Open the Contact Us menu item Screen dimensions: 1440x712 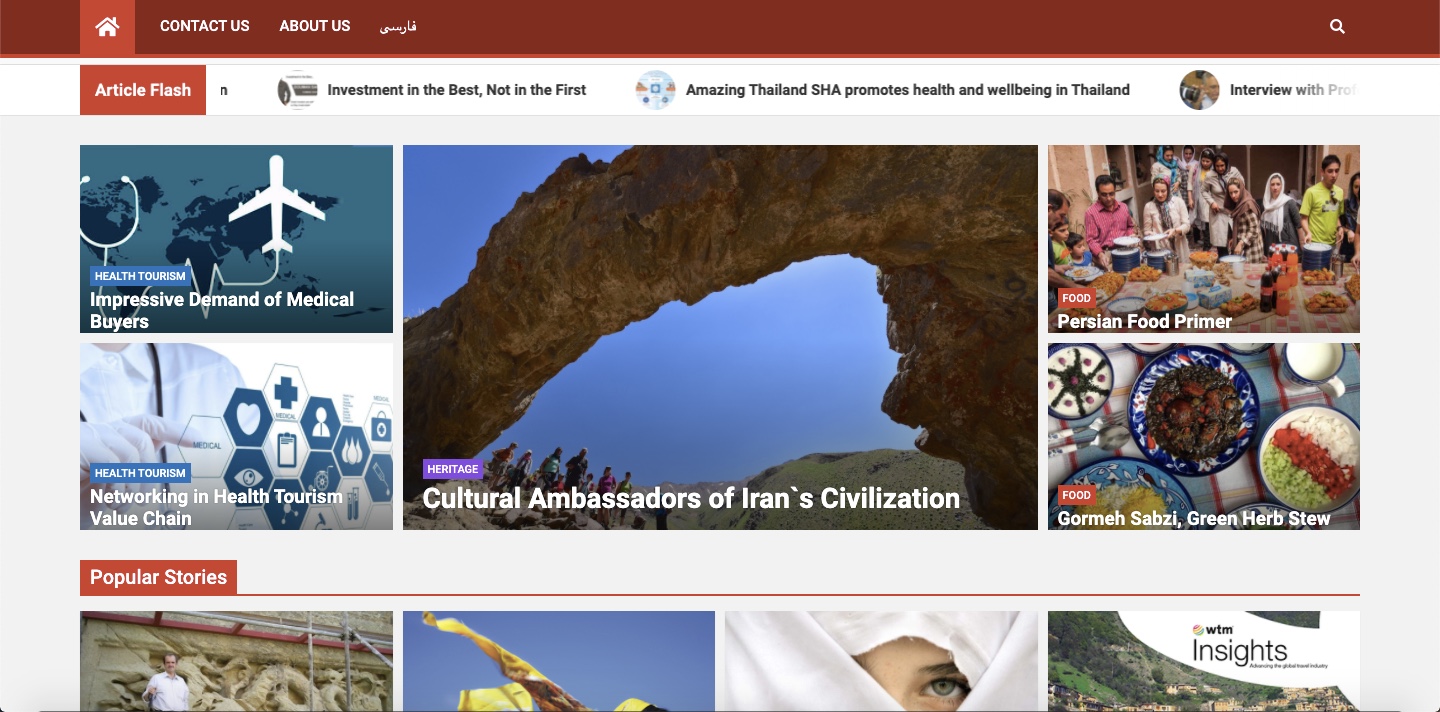(x=204, y=26)
